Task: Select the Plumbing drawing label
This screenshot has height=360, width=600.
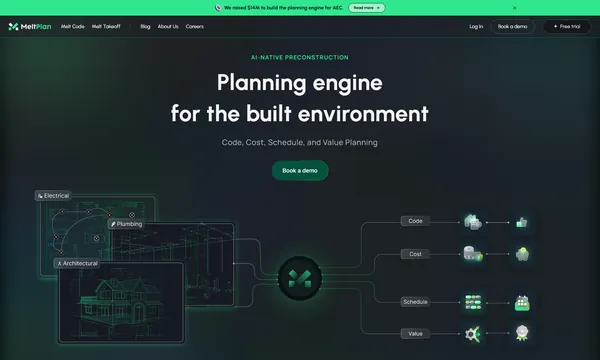Action: (x=127, y=224)
